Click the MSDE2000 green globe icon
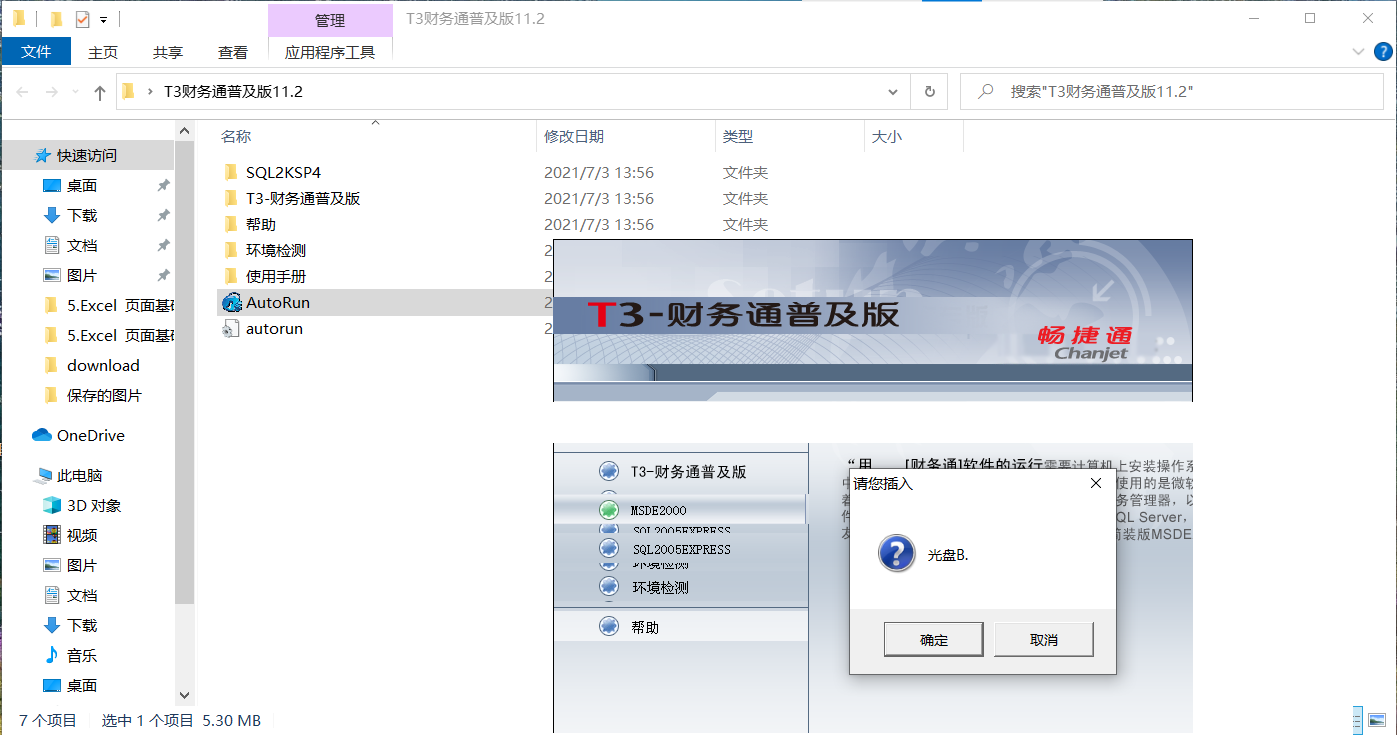 pos(609,510)
